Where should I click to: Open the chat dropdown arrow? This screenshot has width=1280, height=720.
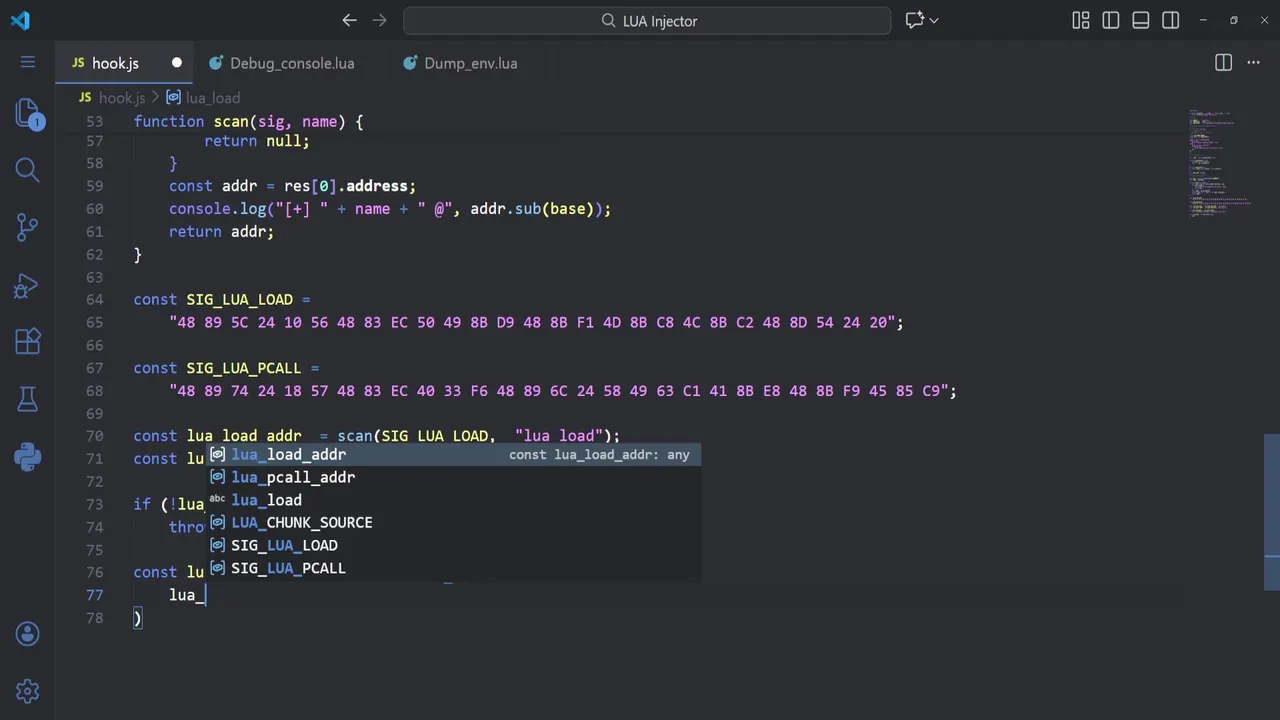point(934,20)
